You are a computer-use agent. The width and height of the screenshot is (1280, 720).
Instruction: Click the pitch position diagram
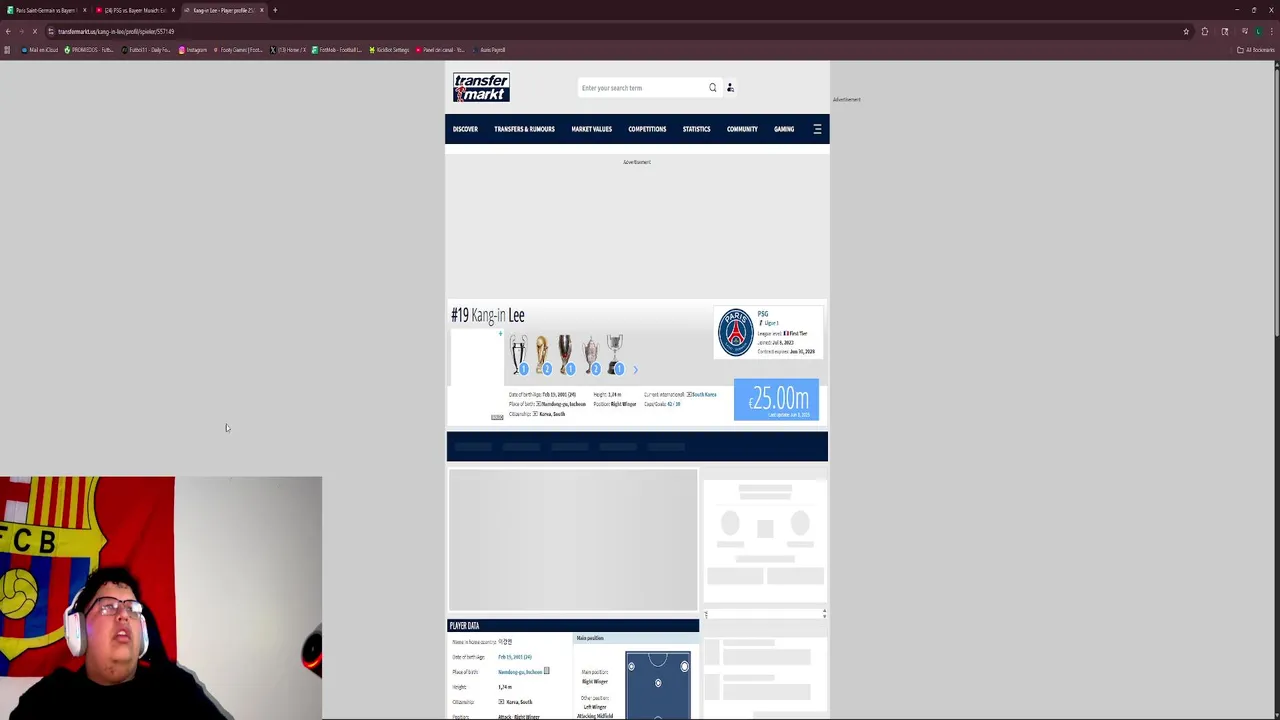click(658, 685)
